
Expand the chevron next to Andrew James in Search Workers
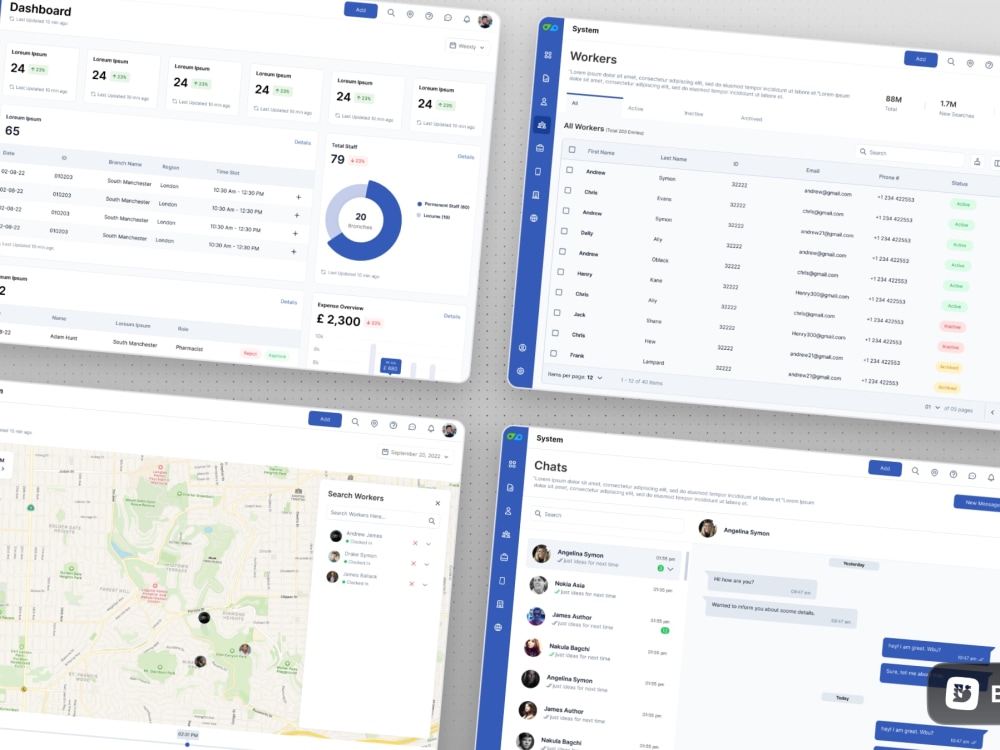click(428, 543)
